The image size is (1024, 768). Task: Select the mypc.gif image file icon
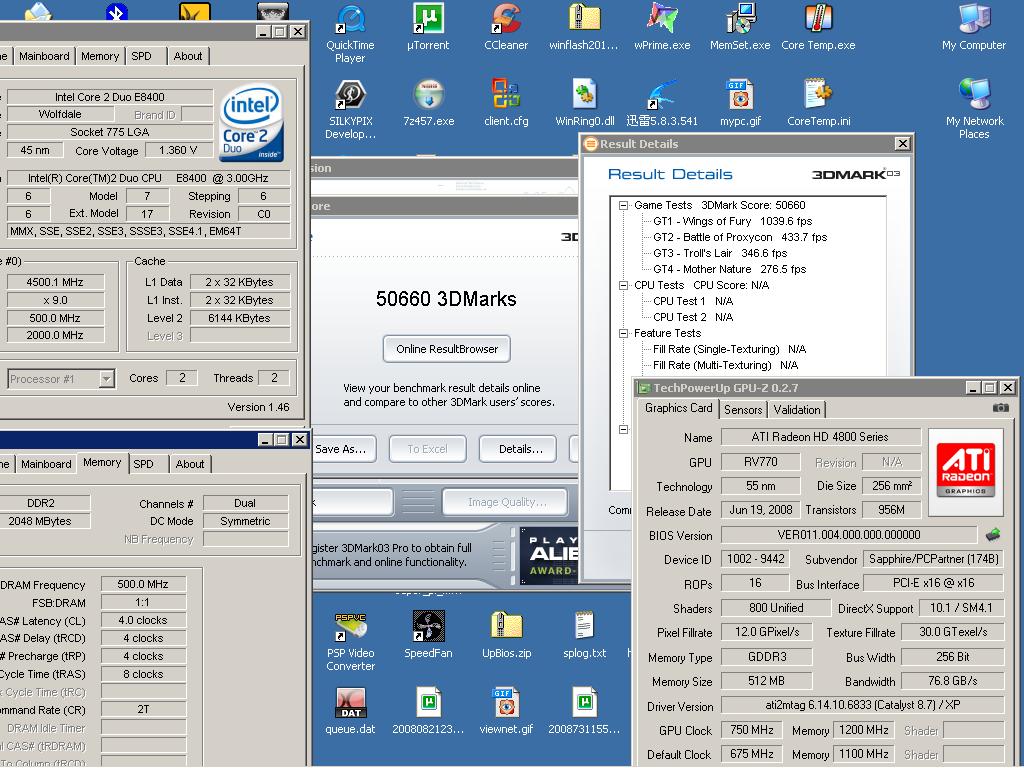(x=740, y=95)
